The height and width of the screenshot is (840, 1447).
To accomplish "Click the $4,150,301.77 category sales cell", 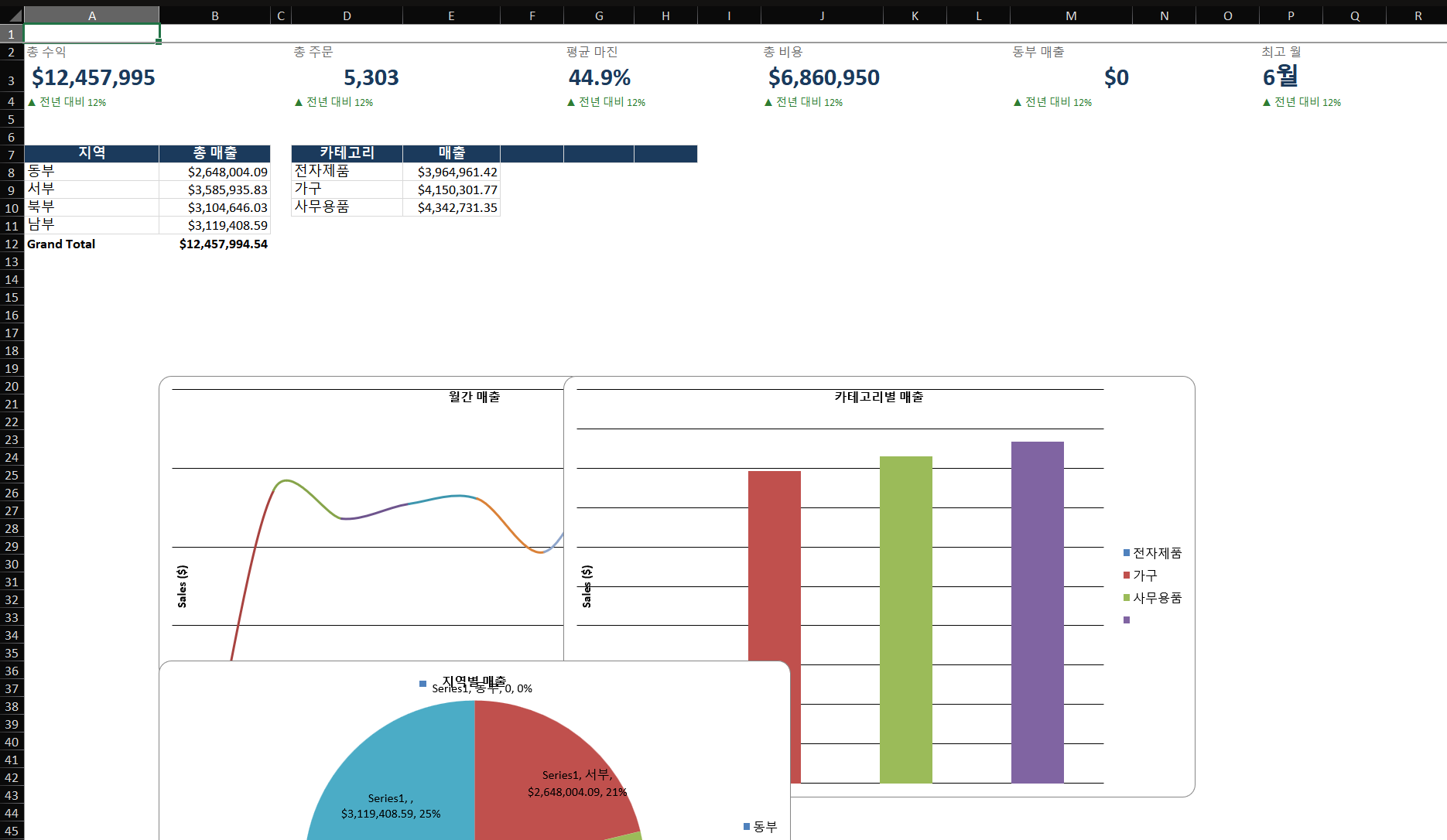I will point(452,190).
